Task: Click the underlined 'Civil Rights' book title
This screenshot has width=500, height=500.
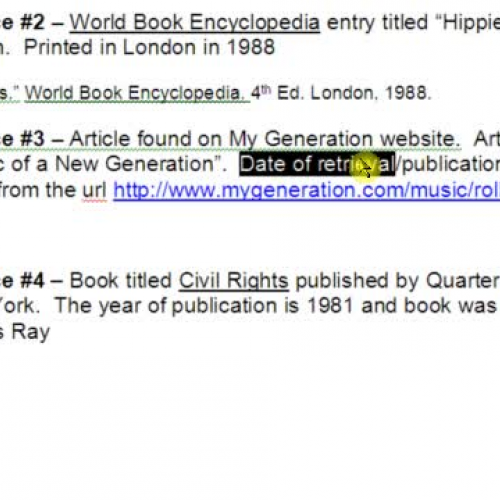Action: (234, 281)
